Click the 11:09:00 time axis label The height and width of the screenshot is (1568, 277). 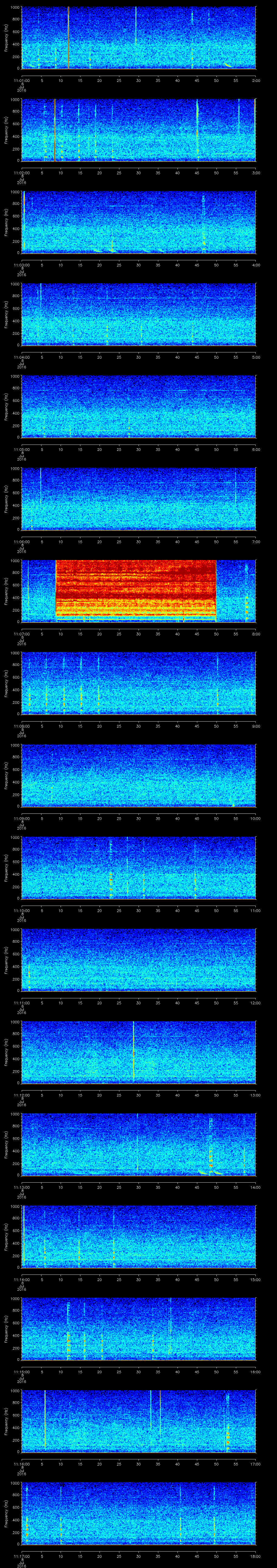tap(21, 818)
